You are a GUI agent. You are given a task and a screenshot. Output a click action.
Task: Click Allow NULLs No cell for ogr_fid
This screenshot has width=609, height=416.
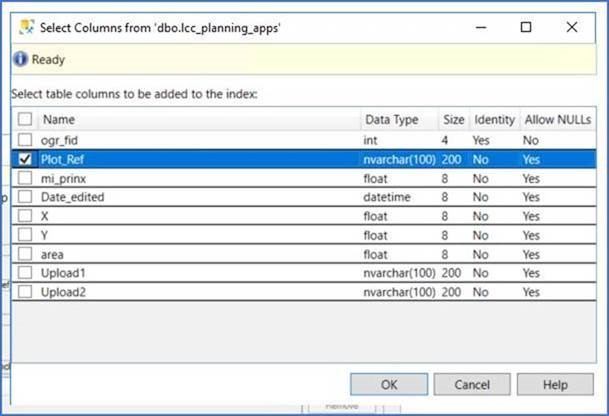[531, 140]
